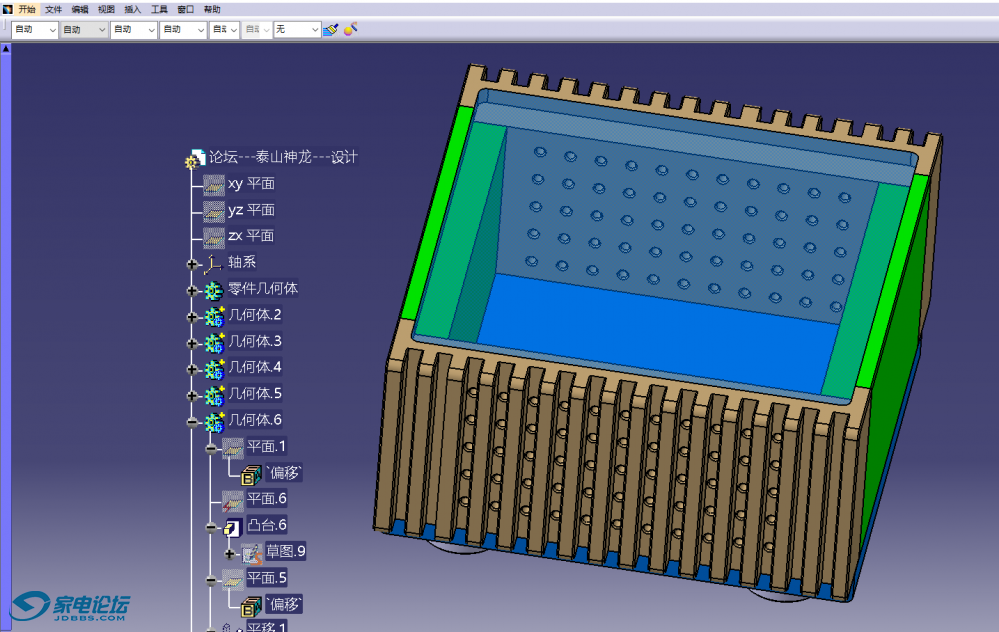Select the 几何体.4 tree label
The width and height of the screenshot is (999, 632).
[x=255, y=367]
